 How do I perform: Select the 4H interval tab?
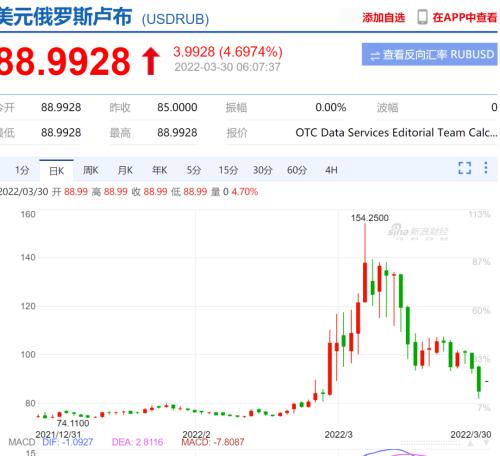331,170
